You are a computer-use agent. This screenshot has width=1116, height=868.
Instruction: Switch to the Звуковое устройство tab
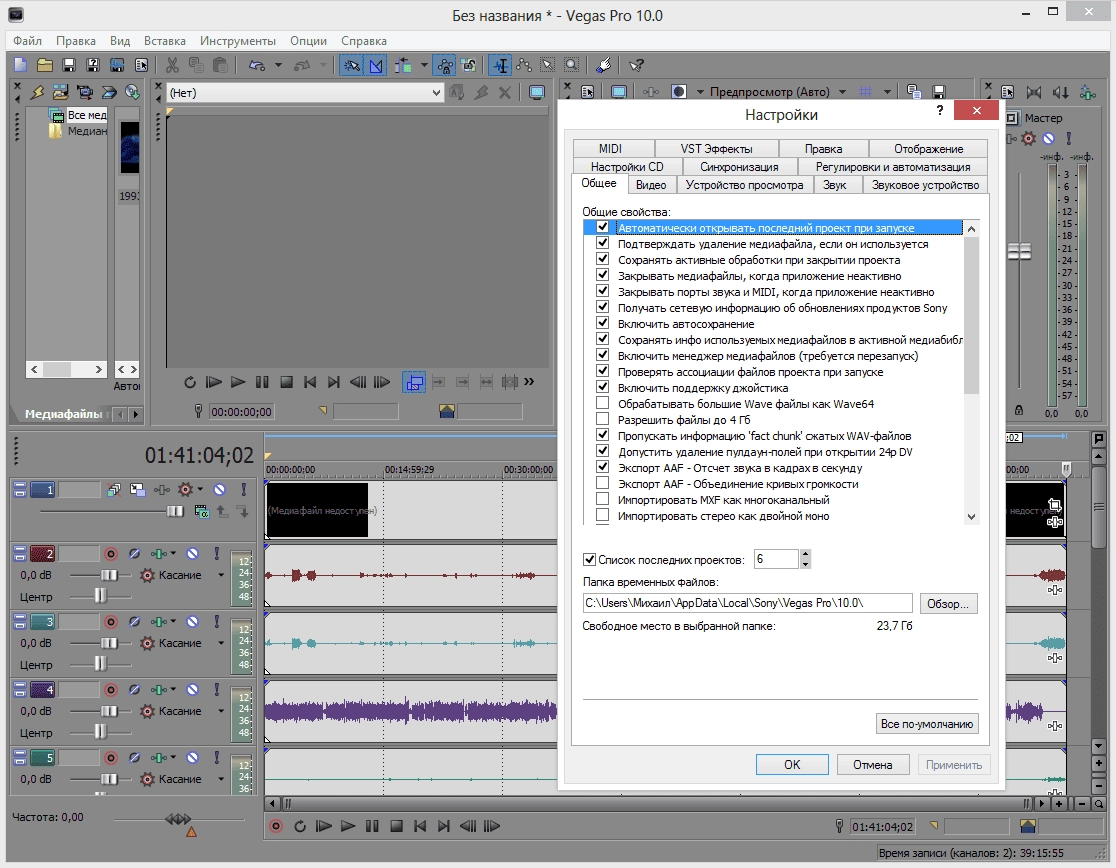[925, 185]
